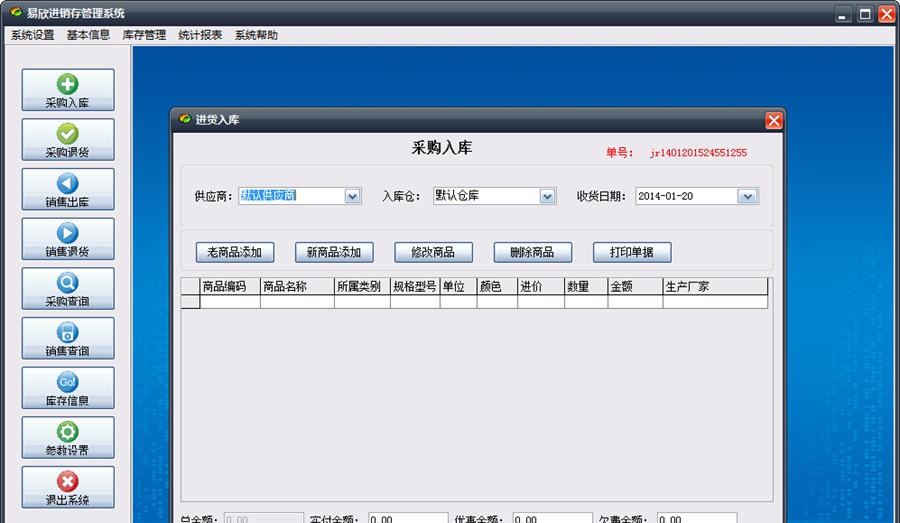900x523 pixels.
Task: Click the 进价 column header
Action: [541, 286]
